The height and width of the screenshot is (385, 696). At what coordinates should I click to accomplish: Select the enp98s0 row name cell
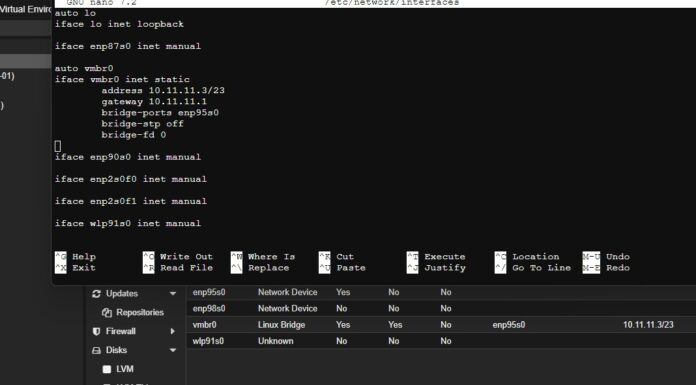click(x=209, y=309)
